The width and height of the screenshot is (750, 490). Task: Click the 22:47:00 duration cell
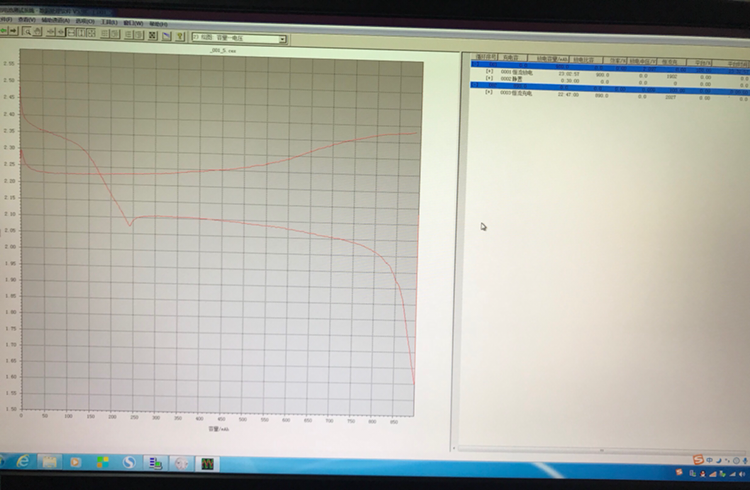568,95
